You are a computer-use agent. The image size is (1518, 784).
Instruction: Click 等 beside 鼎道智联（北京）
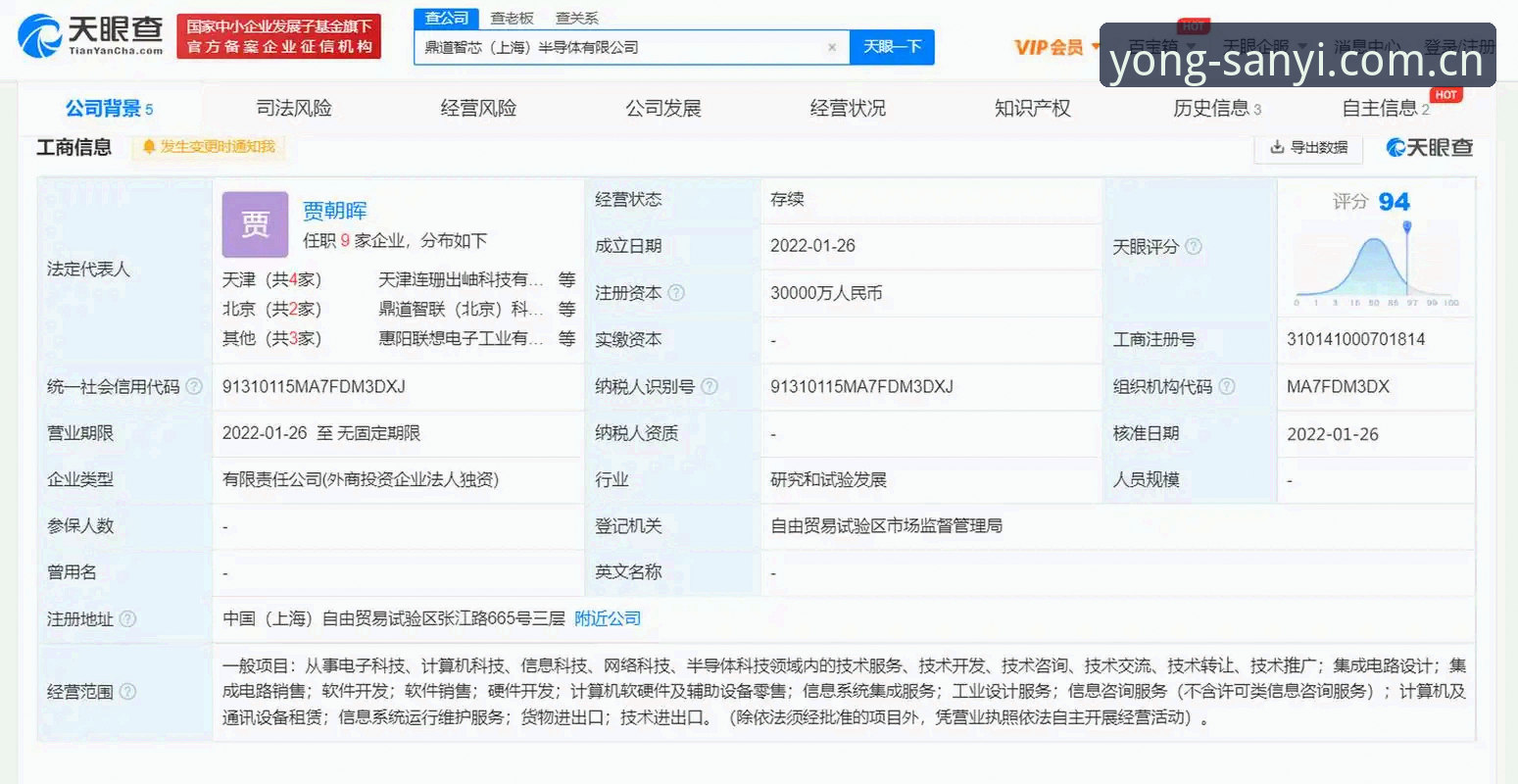click(566, 309)
